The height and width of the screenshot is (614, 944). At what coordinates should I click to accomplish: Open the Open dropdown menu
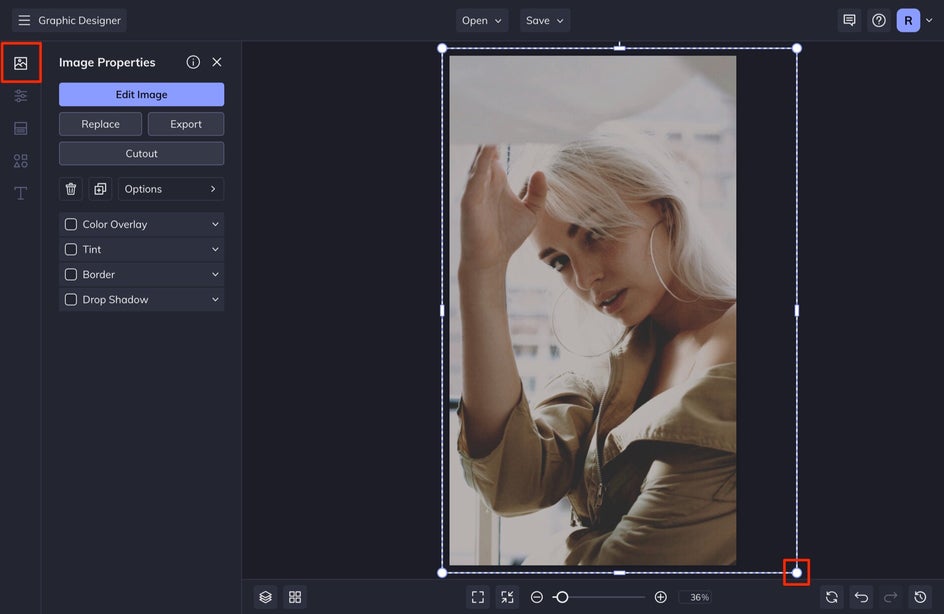coord(482,20)
